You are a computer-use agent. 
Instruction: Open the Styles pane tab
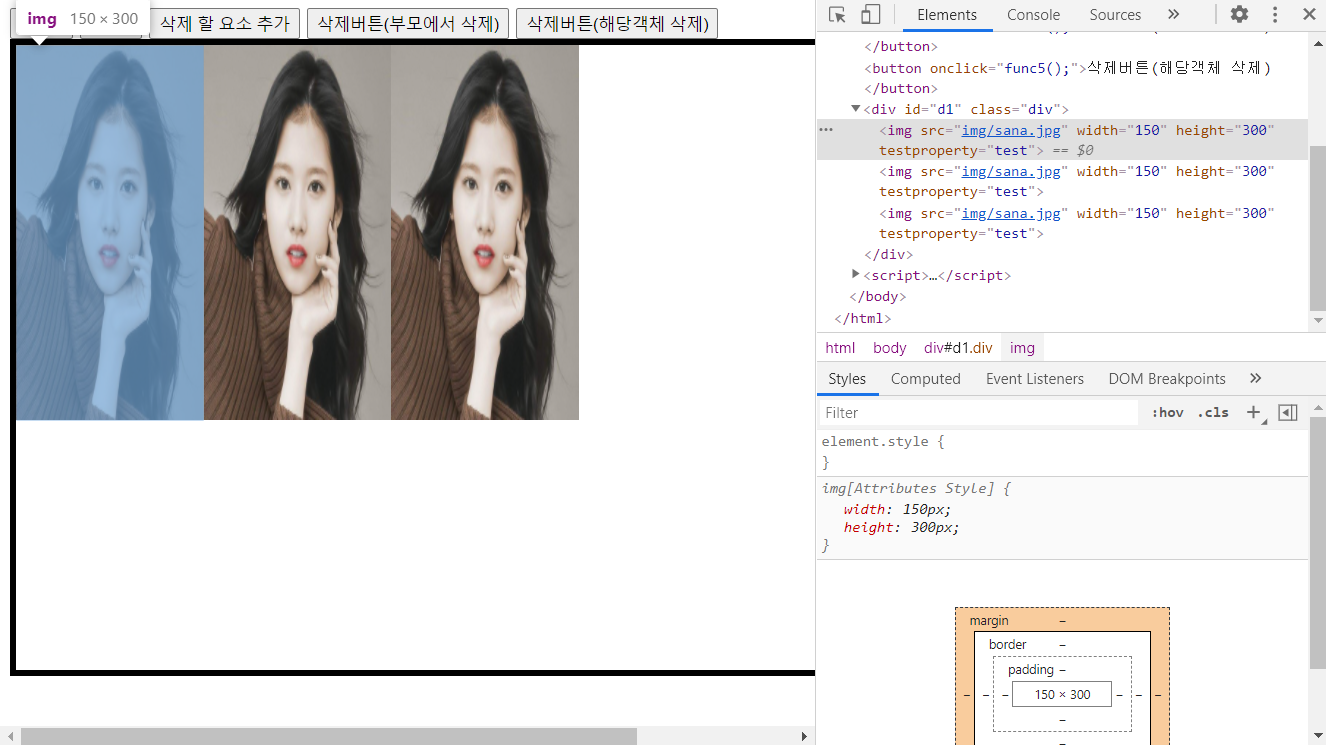tap(847, 379)
